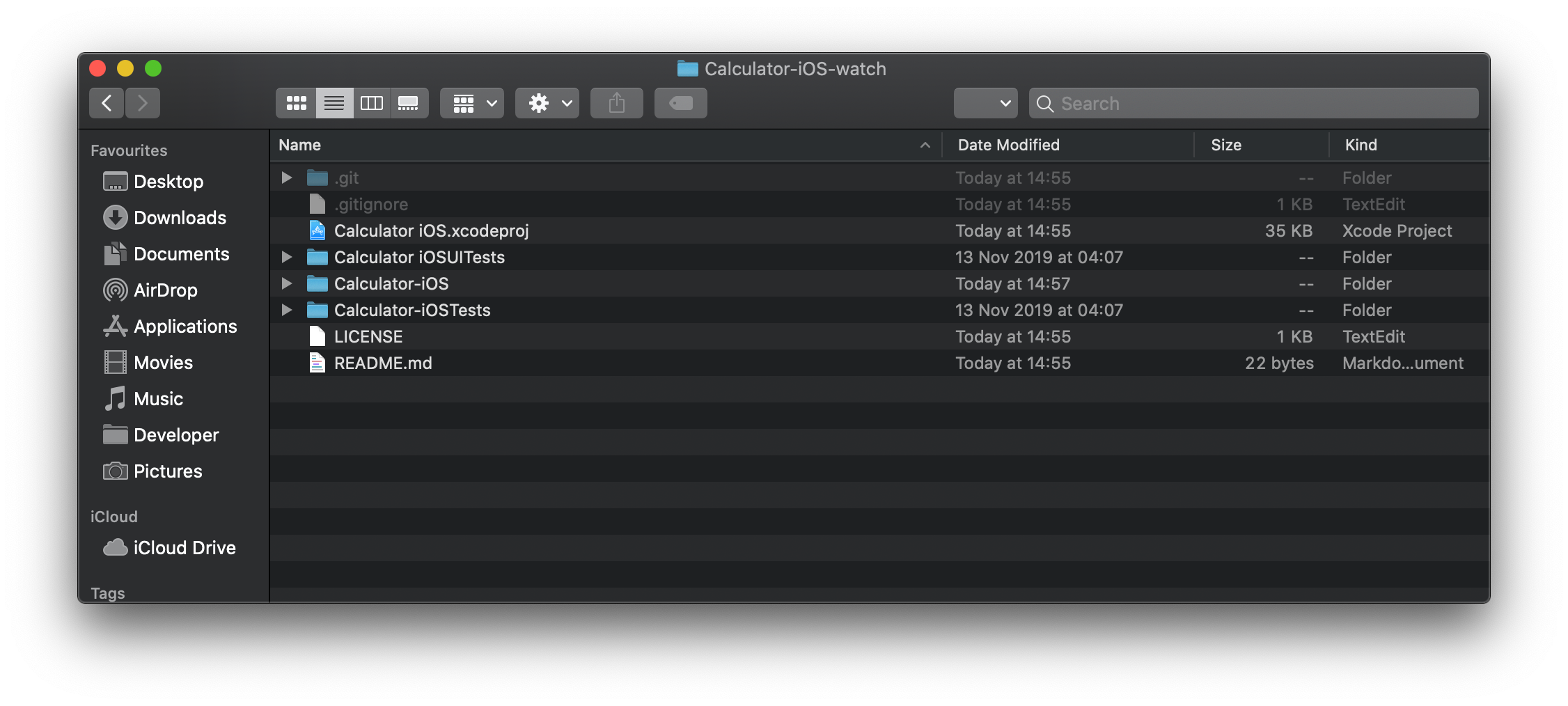Click inside the Search field
1568x706 pixels.
click(1184, 103)
